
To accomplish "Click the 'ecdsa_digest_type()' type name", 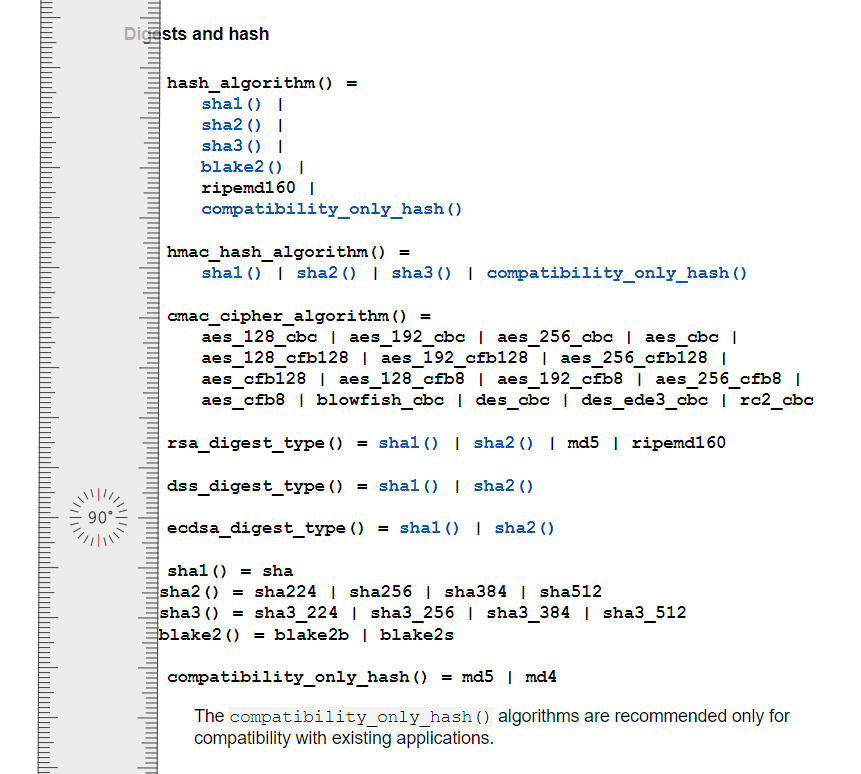I will (266, 528).
